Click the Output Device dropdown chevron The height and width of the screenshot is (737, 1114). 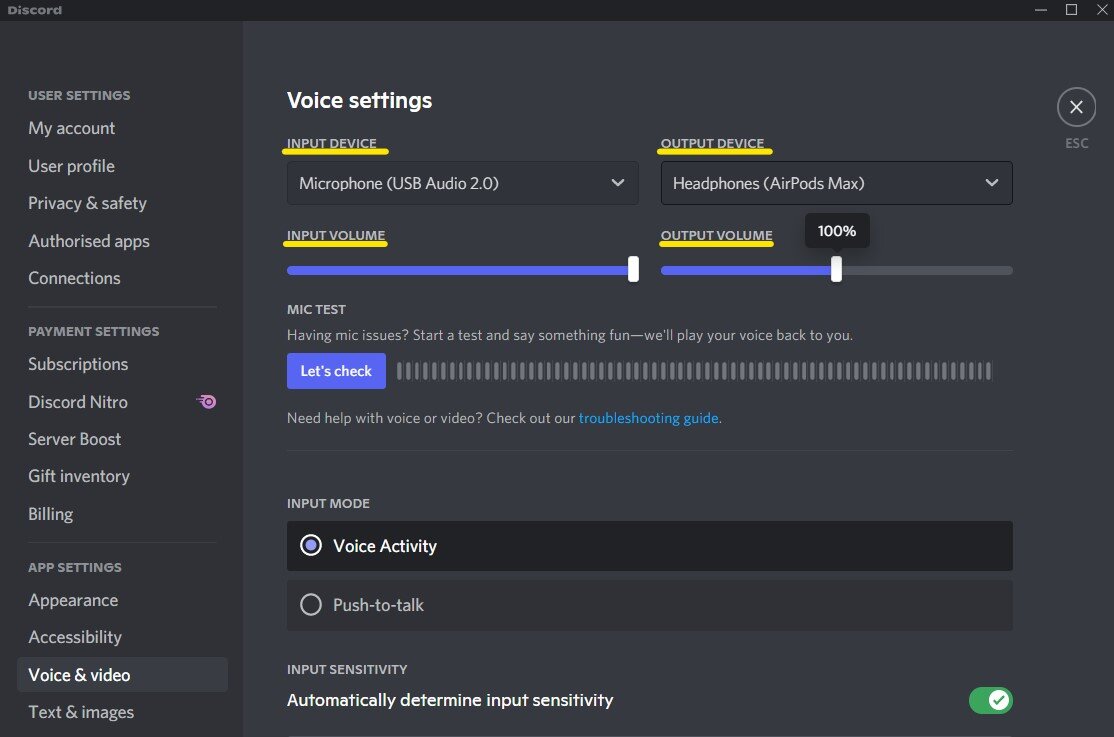click(x=992, y=183)
